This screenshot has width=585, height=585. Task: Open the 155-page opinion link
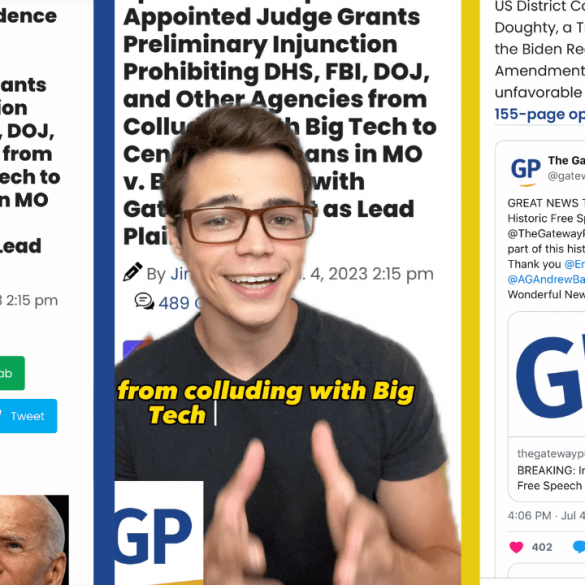coord(539,115)
